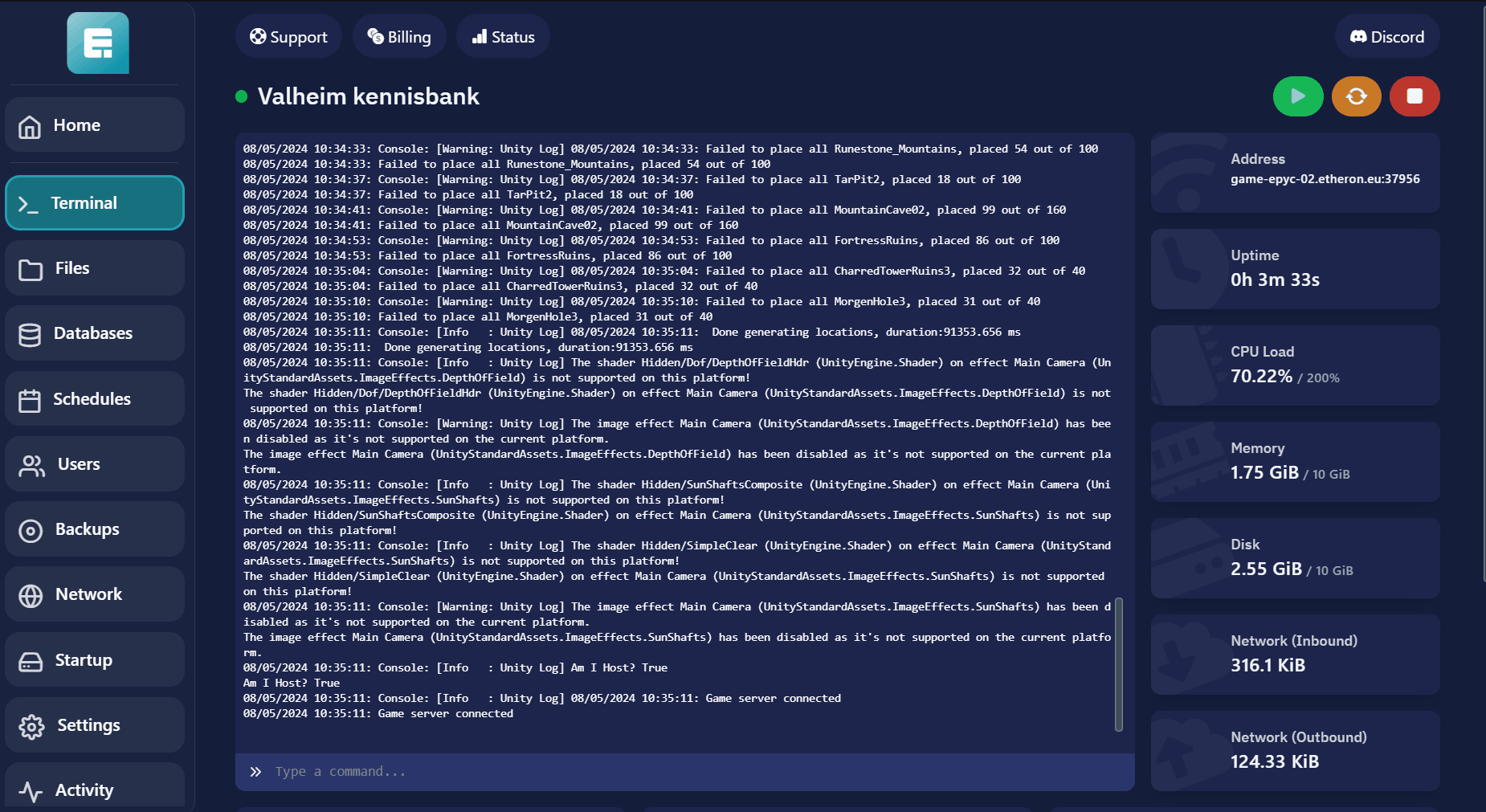Click the console output scrollbar
This screenshot has width=1486, height=812.
coord(1118,664)
